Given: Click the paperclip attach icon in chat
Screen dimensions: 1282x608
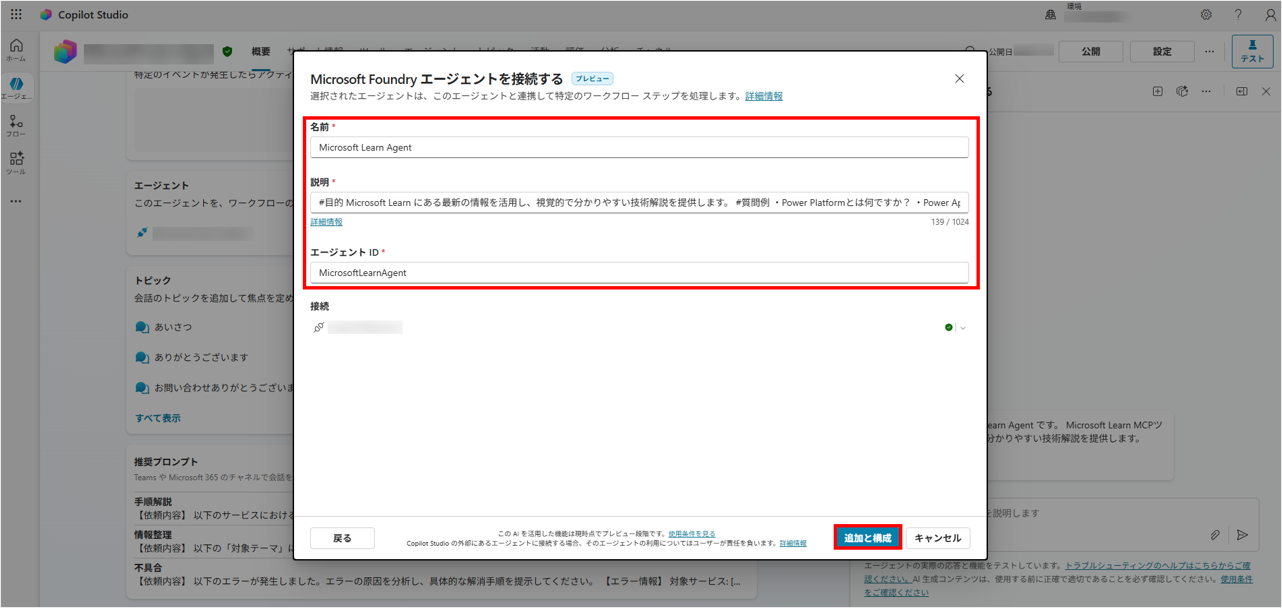Looking at the screenshot, I should click(x=1215, y=536).
